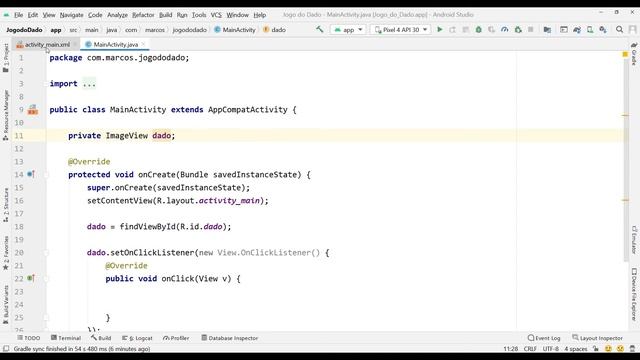640x360 pixels.
Task: Select the MainActivity.java editor tab
Action: [116, 44]
